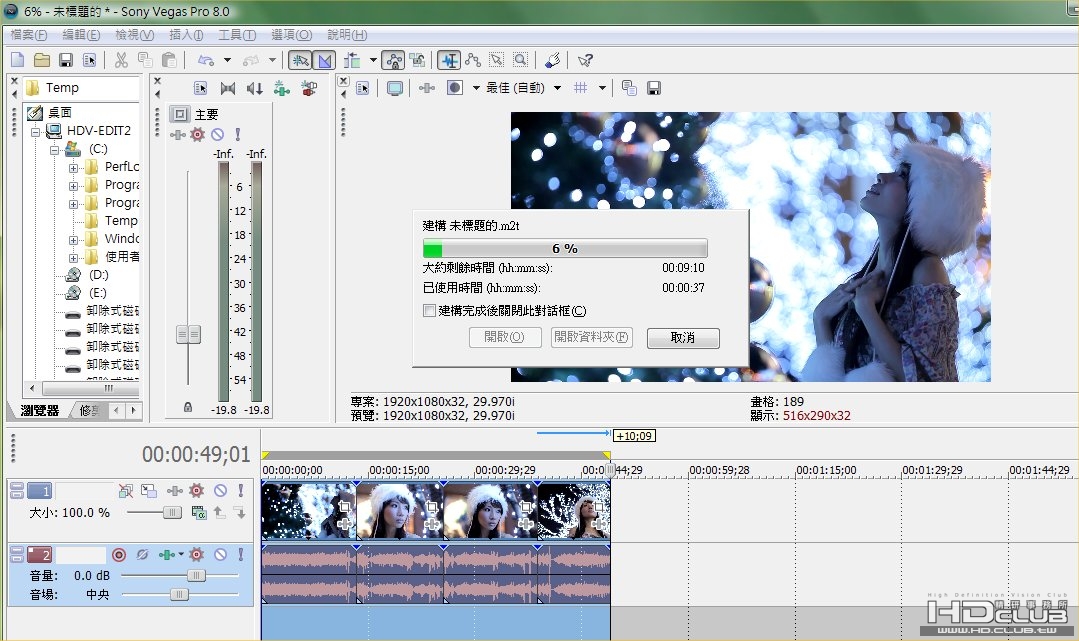1079x641 pixels.
Task: Mute the master bus in mixer
Action: (217, 134)
